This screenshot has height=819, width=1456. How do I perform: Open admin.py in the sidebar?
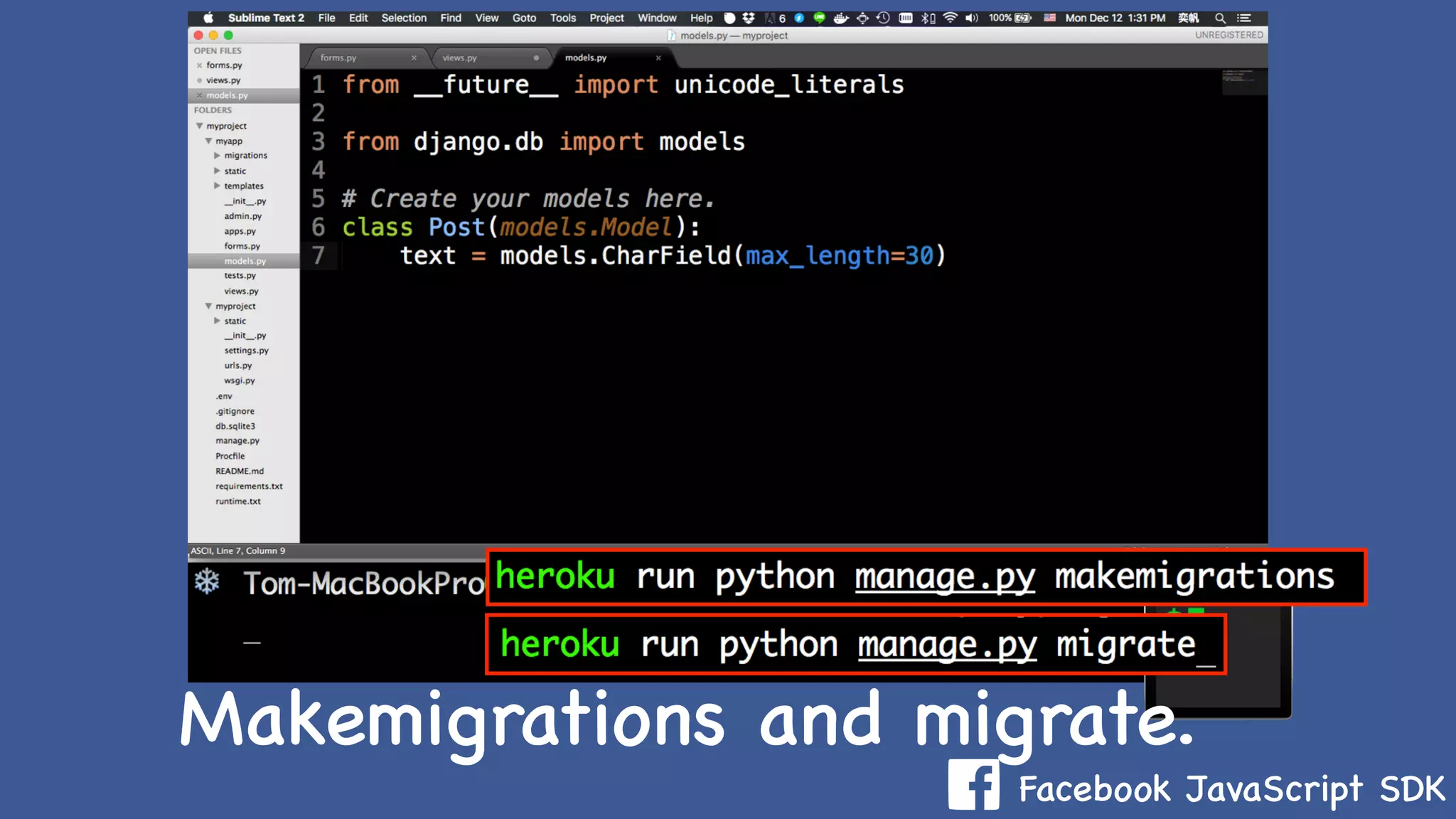tap(243, 216)
